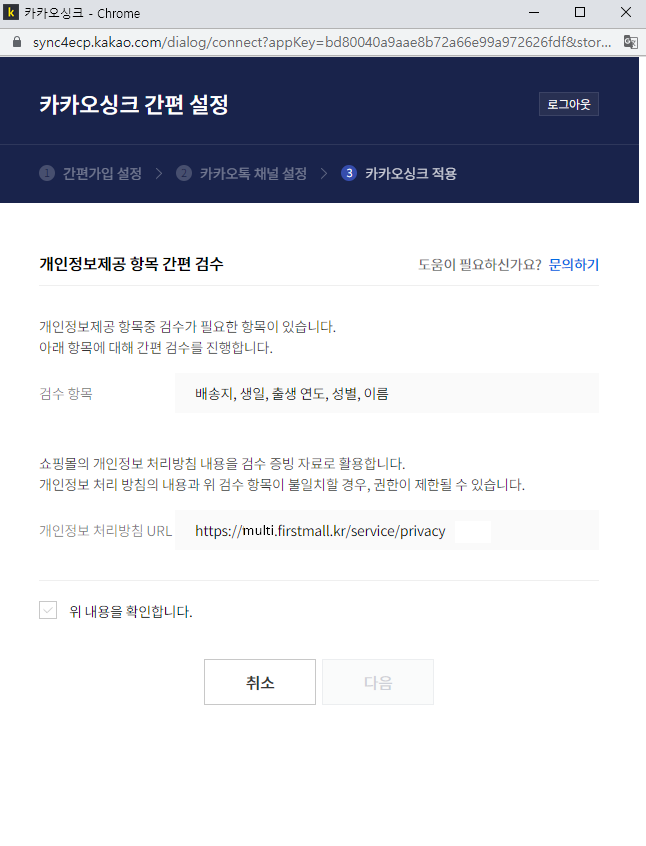Click the '개인정보제공 항목 간편 검수' heading
This screenshot has height=846, width=646.
tap(131, 264)
